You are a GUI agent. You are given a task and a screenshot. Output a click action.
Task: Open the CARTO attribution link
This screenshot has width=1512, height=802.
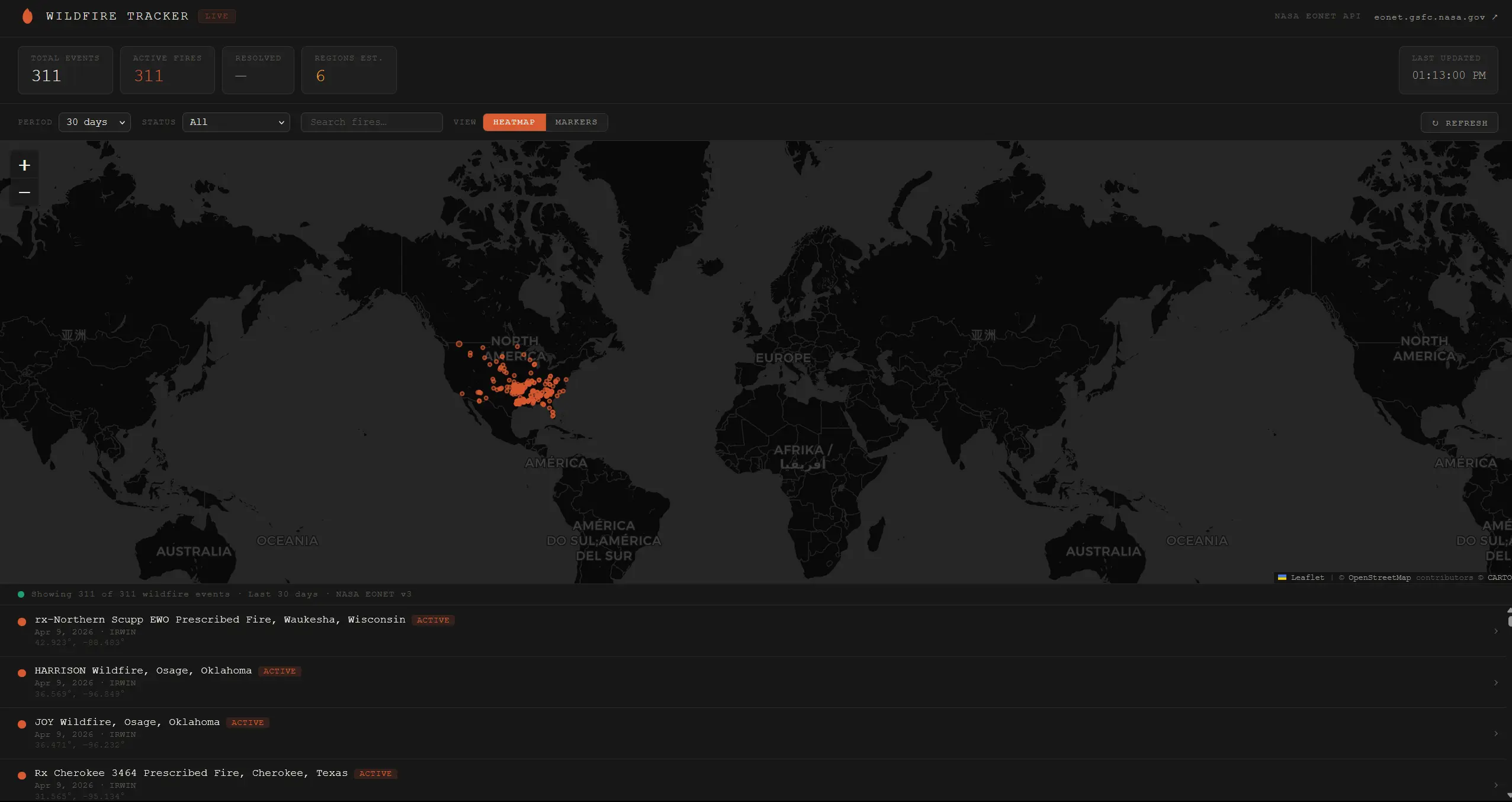1499,578
